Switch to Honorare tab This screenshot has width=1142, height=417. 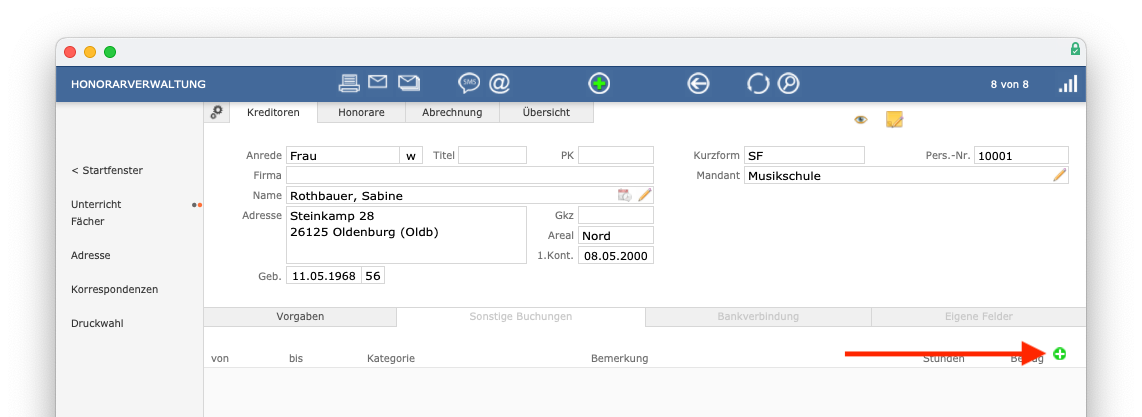click(x=361, y=112)
